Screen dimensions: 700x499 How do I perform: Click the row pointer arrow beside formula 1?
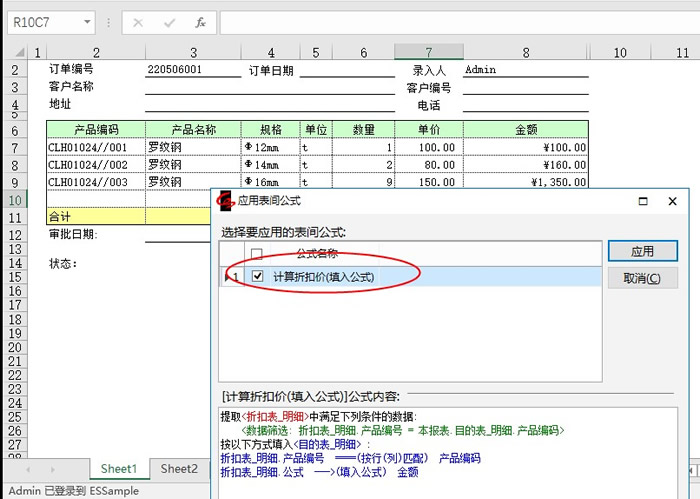tap(226, 276)
